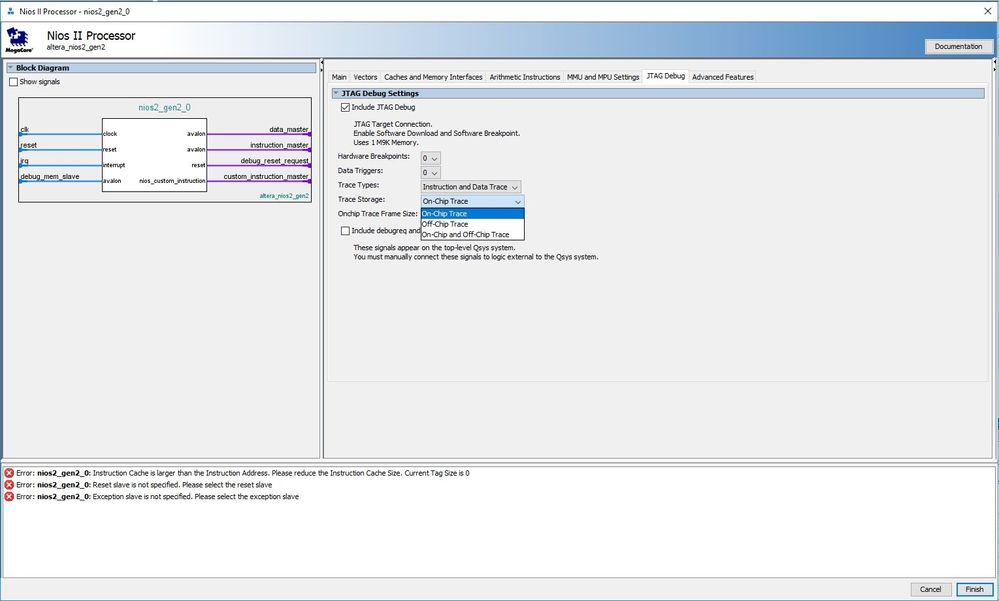Click custom_instruction_master port label

(x=266, y=177)
